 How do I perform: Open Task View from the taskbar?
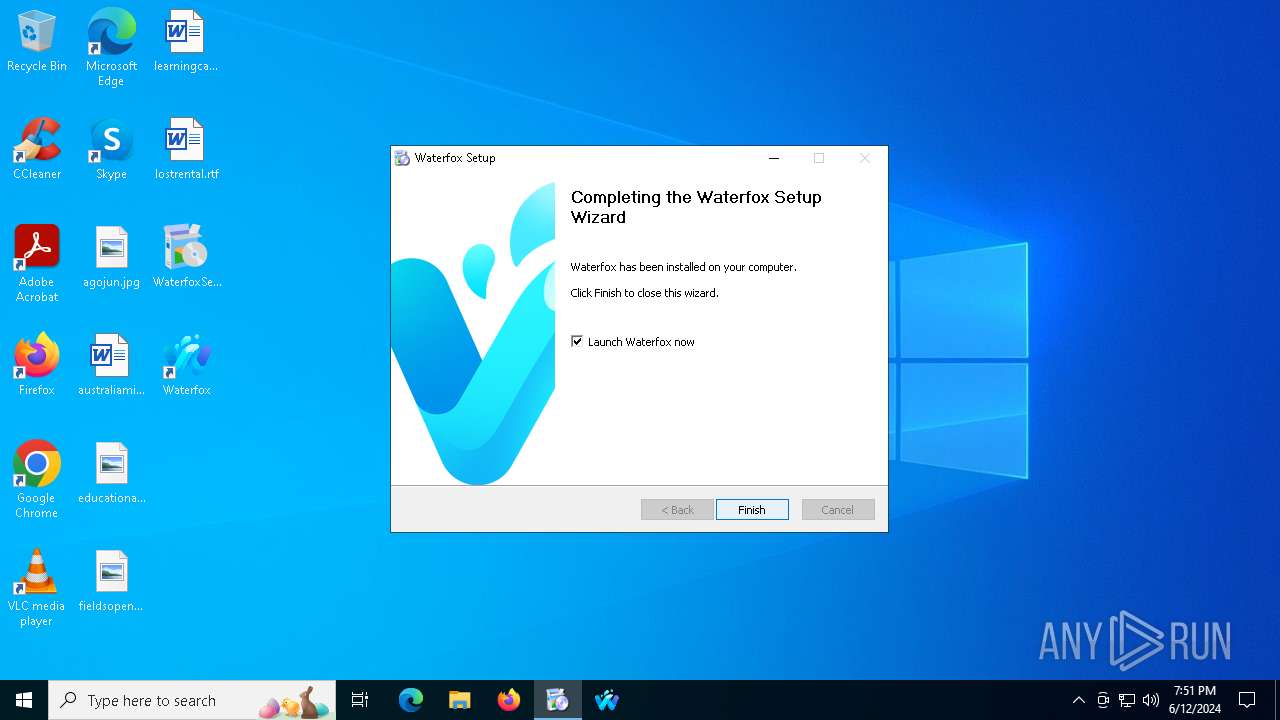click(360, 700)
